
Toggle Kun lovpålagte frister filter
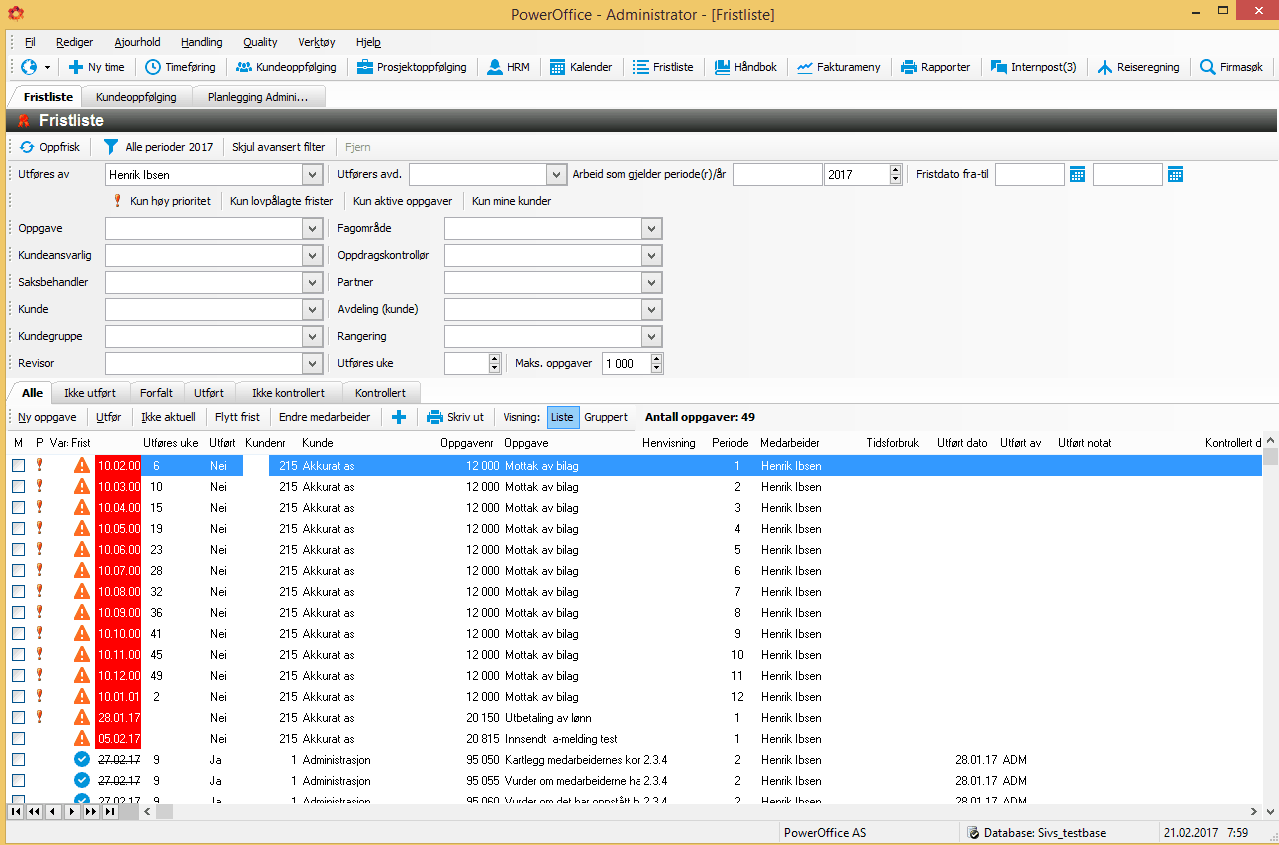(282, 201)
